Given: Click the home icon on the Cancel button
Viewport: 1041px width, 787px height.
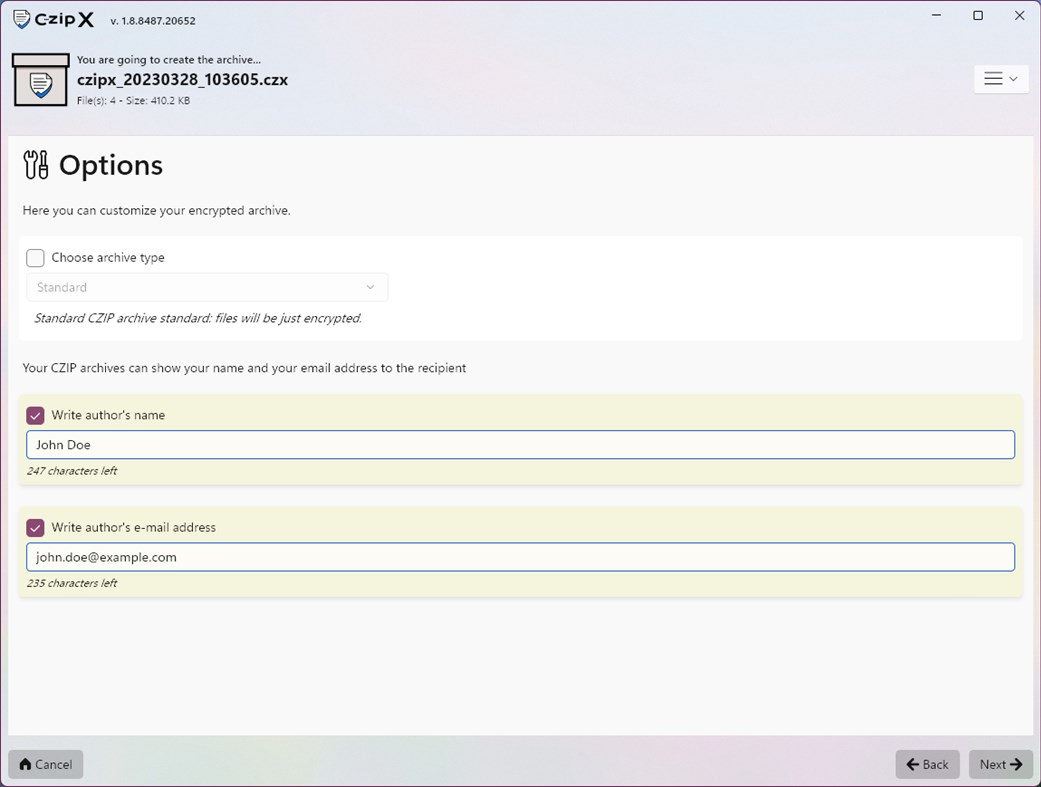Looking at the screenshot, I should click(26, 764).
